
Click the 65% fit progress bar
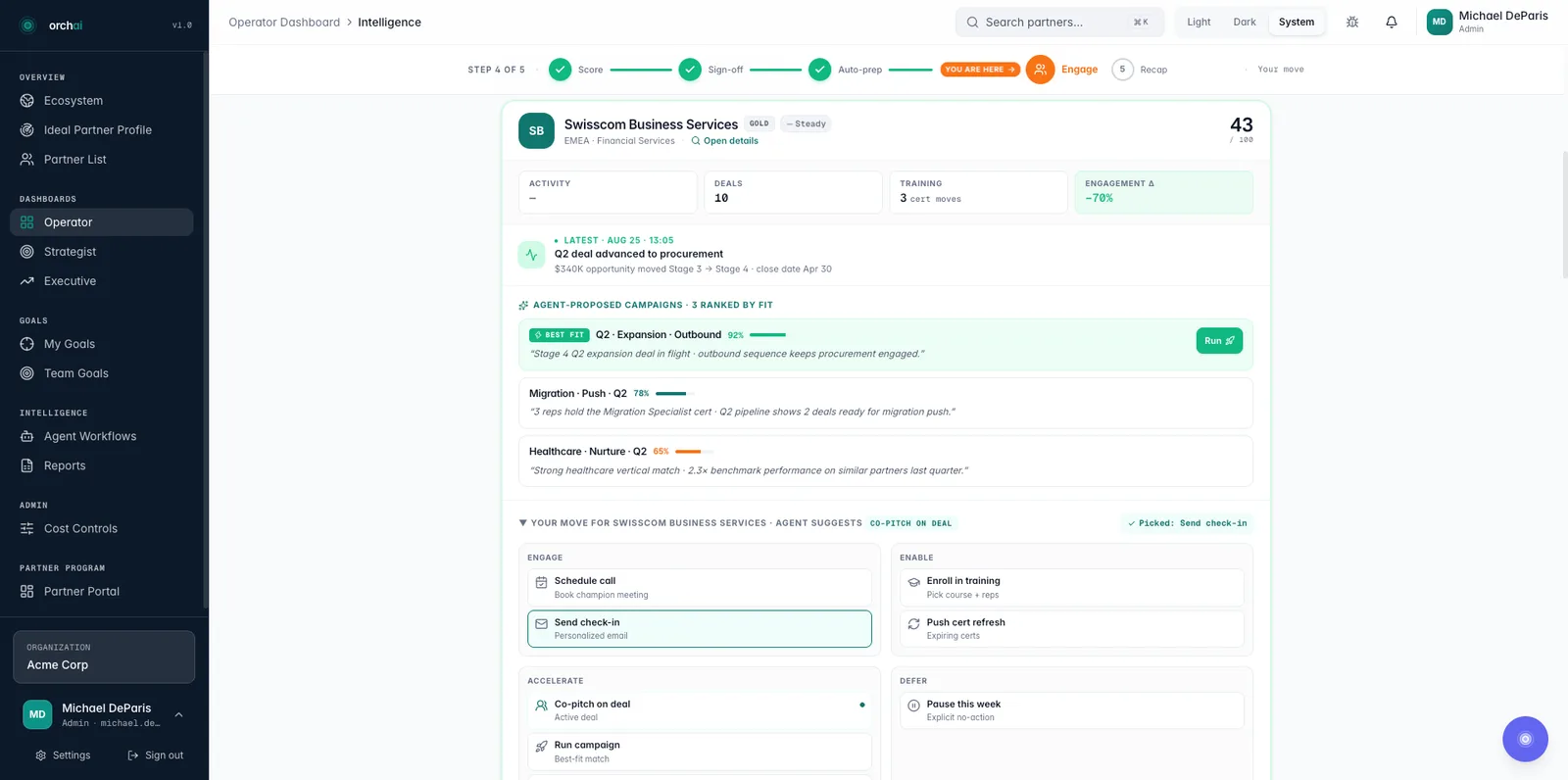tap(694, 452)
